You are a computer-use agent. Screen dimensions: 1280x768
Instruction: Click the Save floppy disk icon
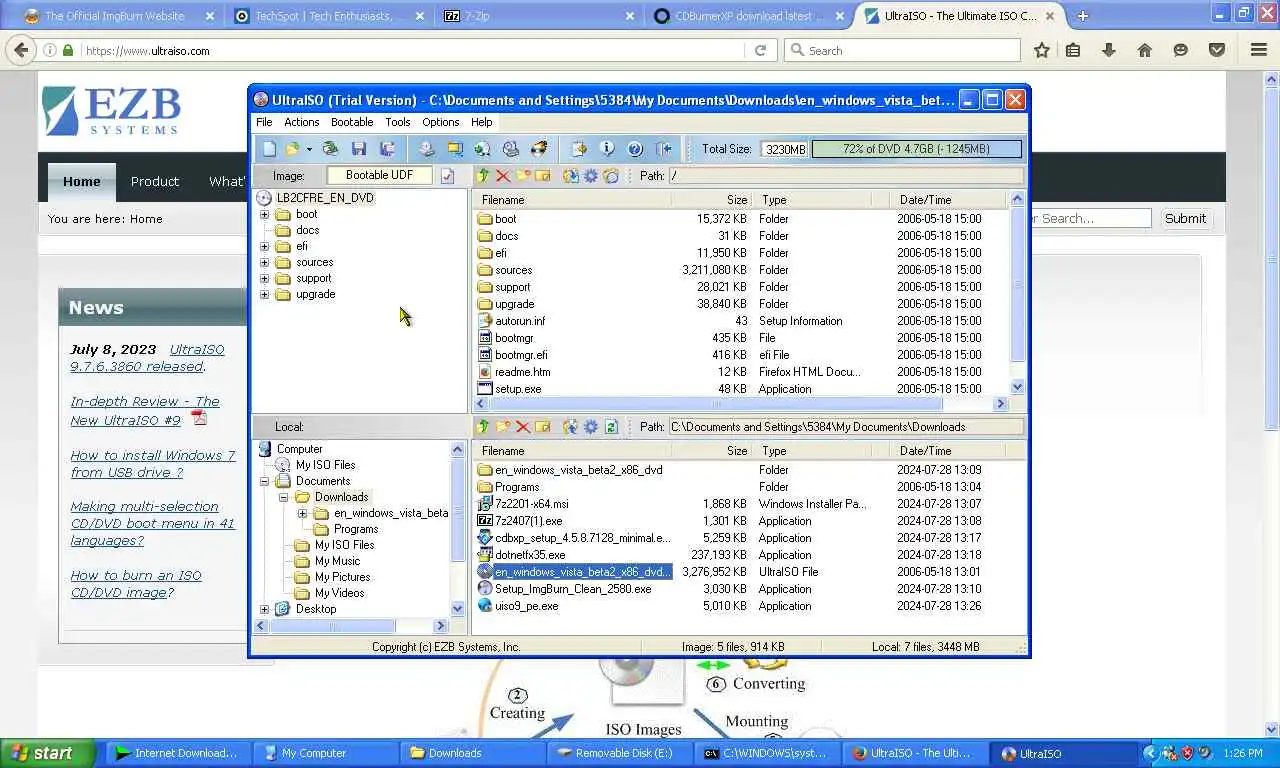(x=359, y=149)
